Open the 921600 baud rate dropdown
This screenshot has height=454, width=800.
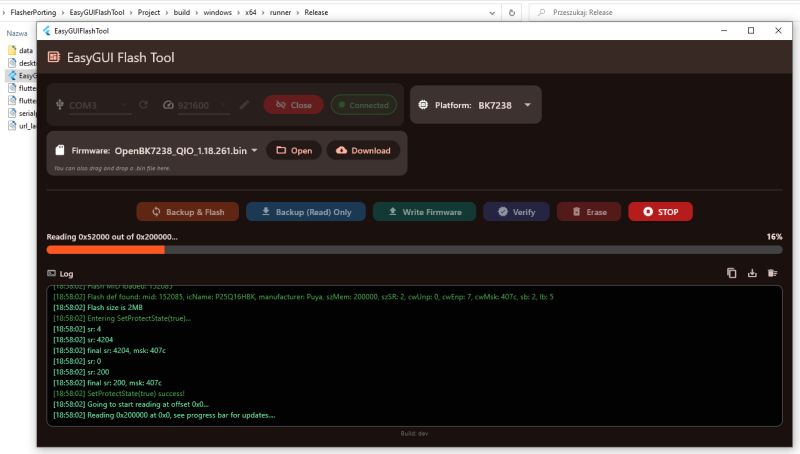tap(203, 105)
